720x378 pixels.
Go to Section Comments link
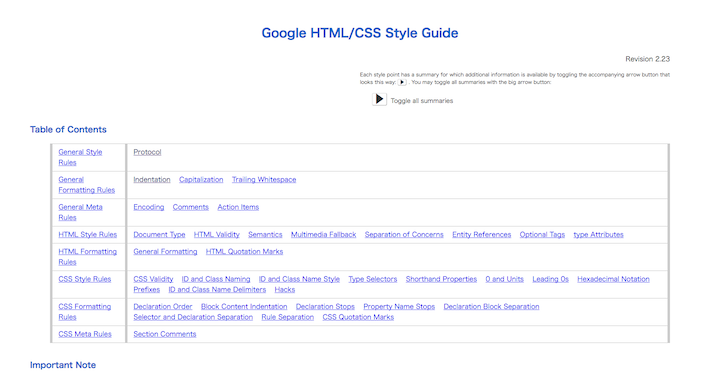(165, 334)
